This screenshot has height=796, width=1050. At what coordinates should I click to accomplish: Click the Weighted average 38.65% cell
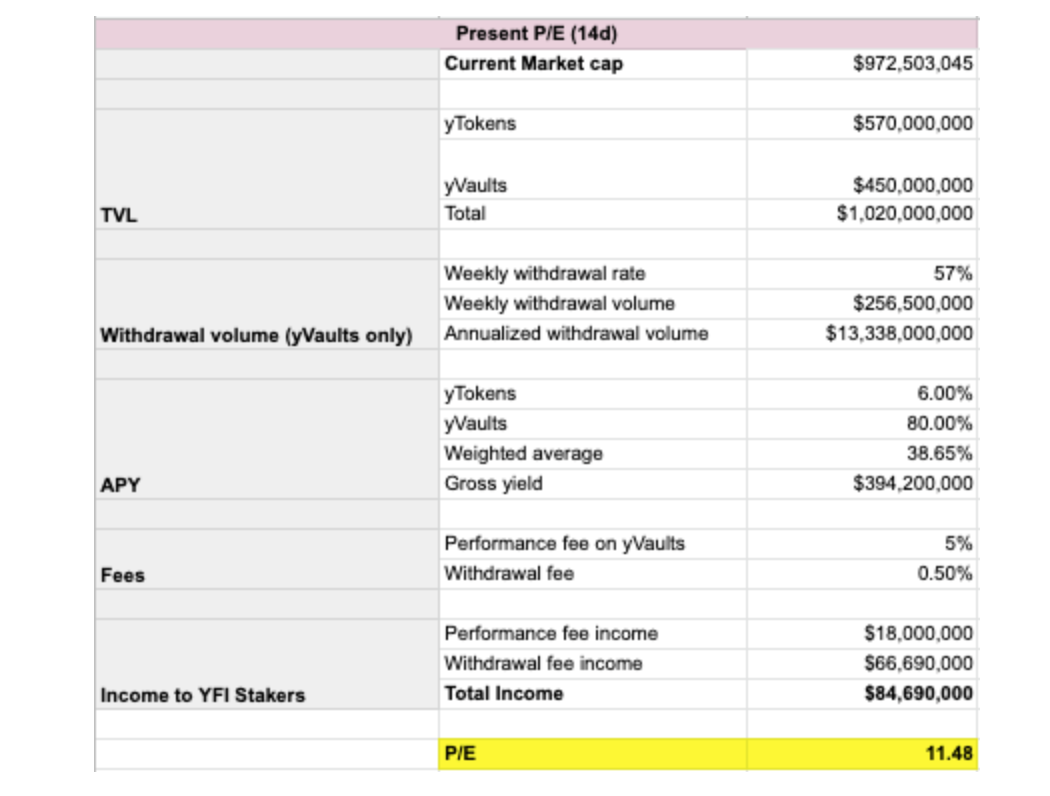(x=862, y=454)
